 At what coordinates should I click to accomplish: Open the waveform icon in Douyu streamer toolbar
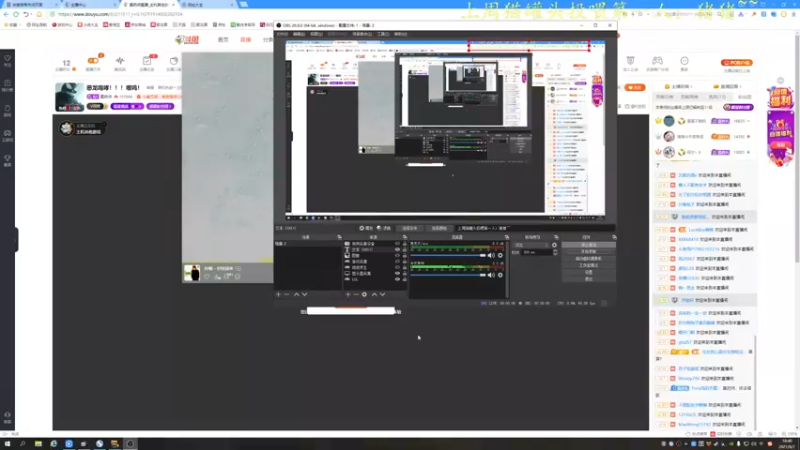[120, 63]
